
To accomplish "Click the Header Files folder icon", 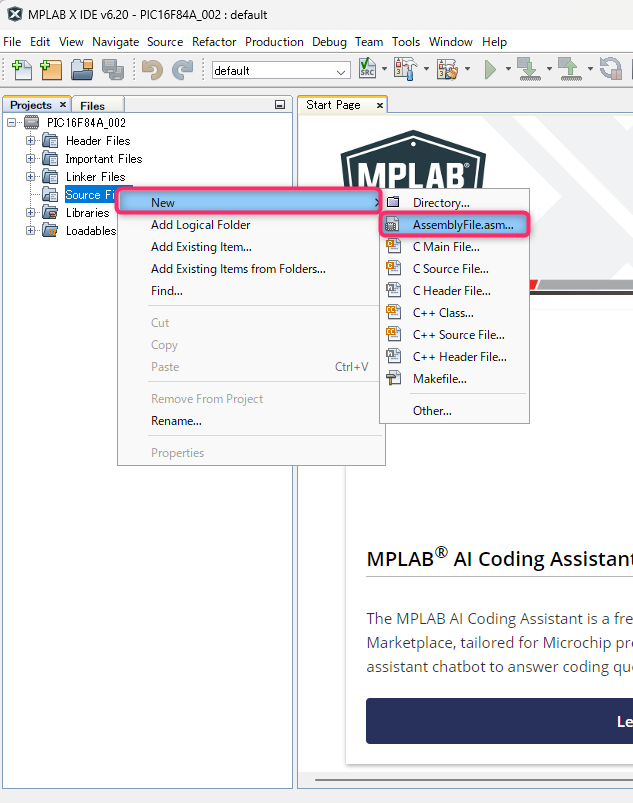I will [50, 140].
